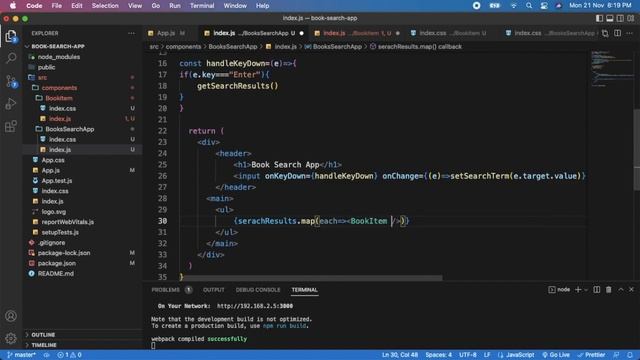Toggle secondary side bar layout icon

click(x=620, y=18)
